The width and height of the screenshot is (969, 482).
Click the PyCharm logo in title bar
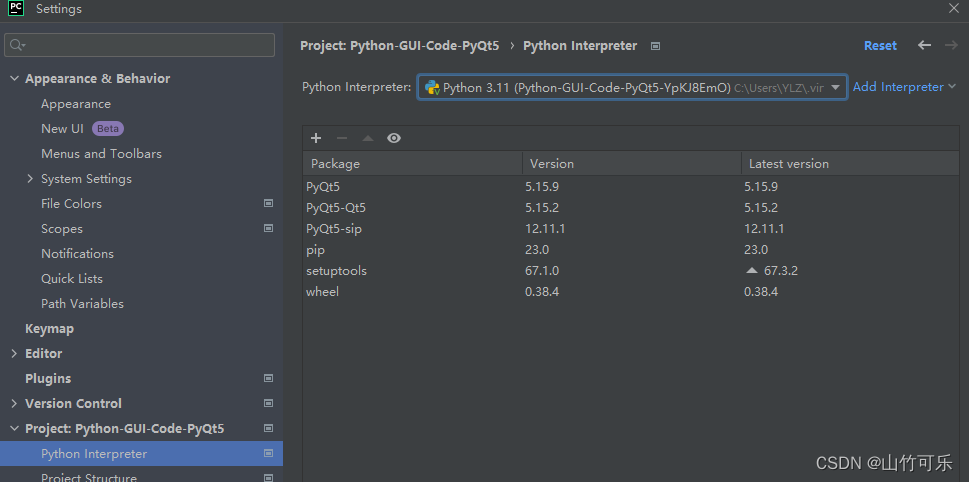pos(16,8)
